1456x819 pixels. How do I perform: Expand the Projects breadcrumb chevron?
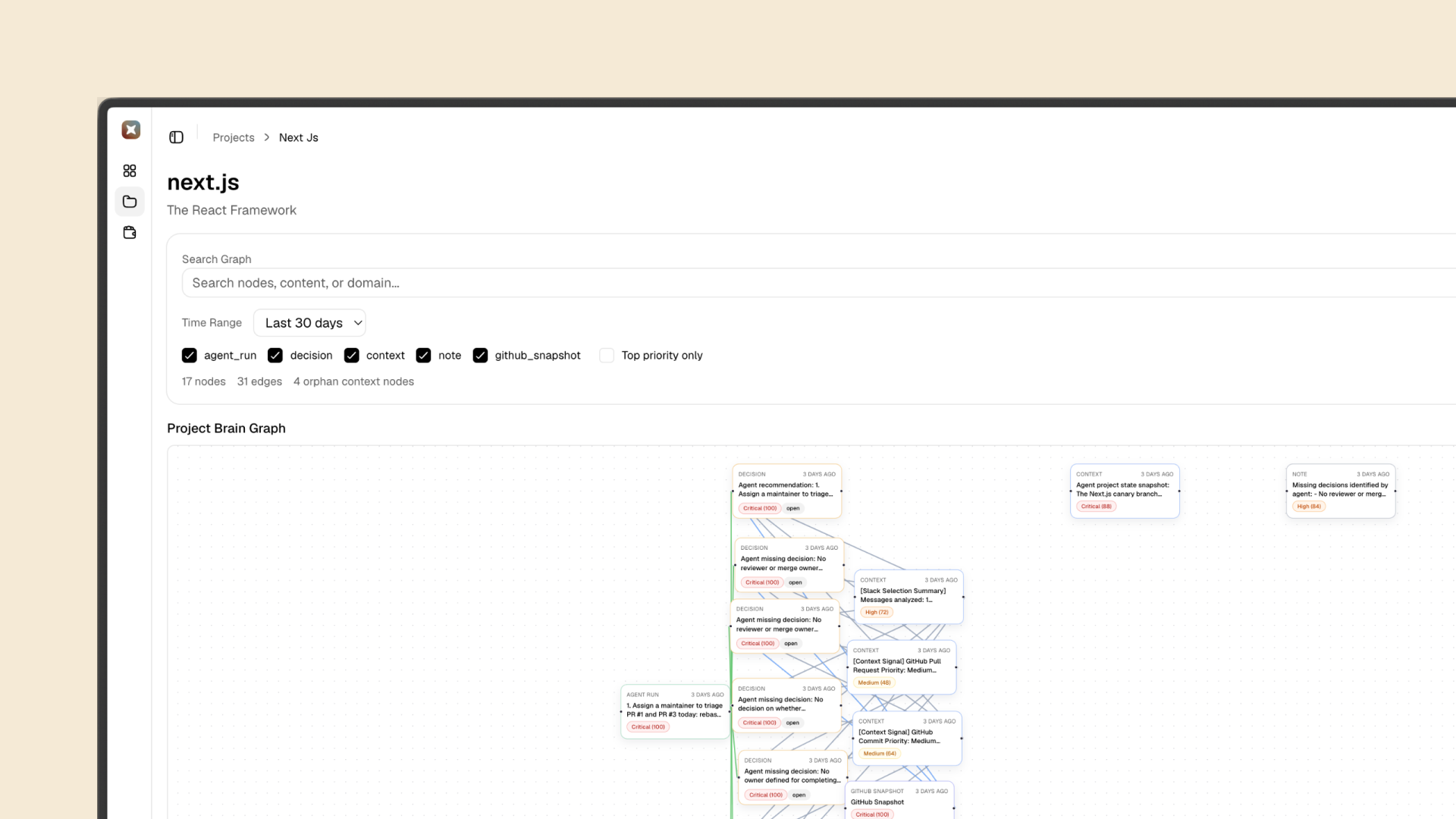coord(266,137)
